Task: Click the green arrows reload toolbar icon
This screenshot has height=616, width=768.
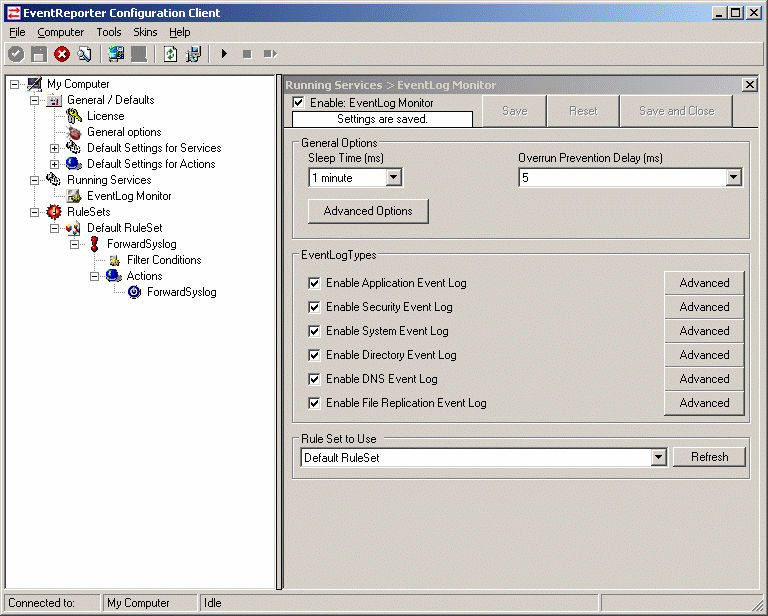Action: 170,54
